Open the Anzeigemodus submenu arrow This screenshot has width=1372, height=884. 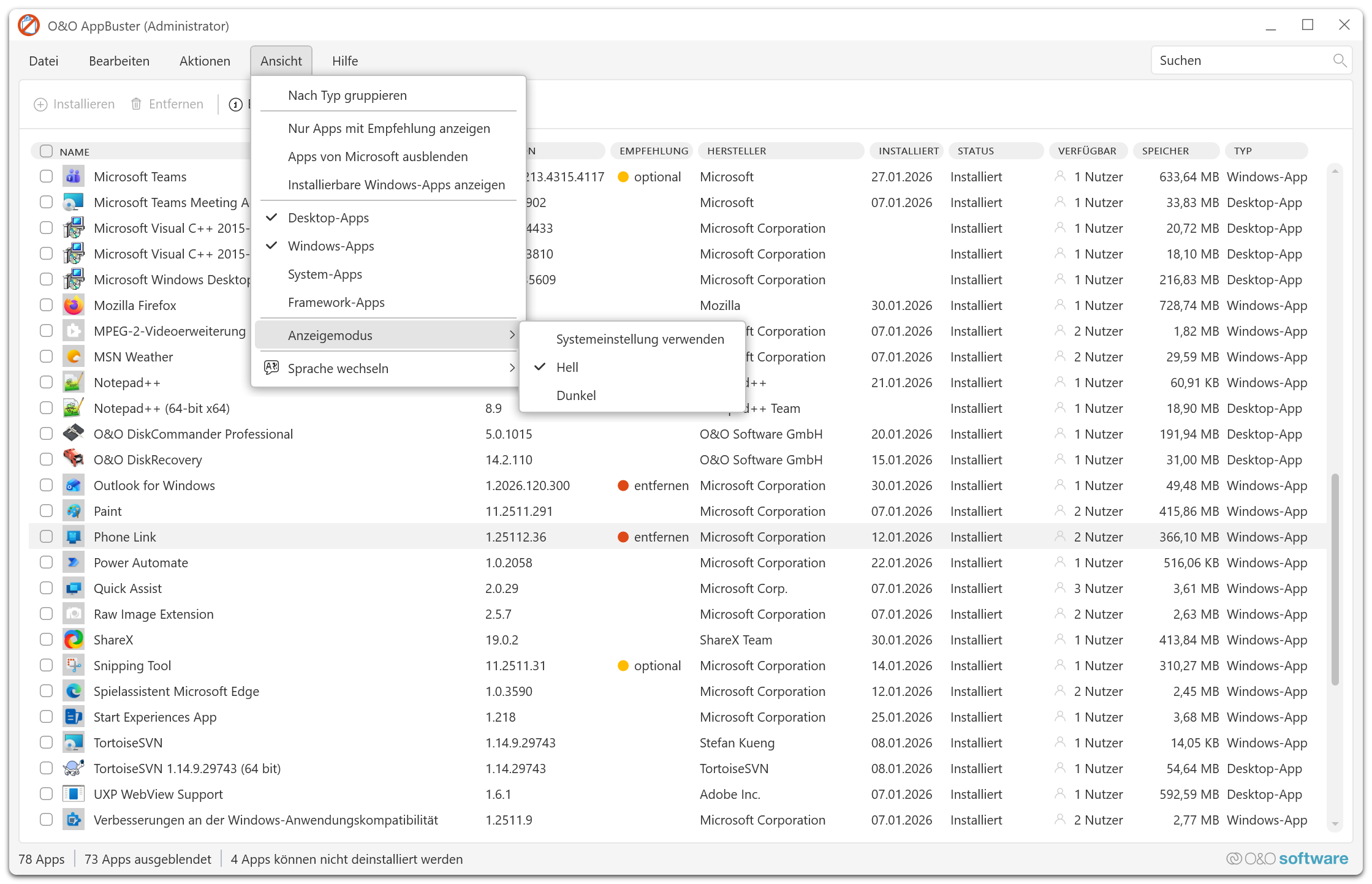[x=512, y=335]
